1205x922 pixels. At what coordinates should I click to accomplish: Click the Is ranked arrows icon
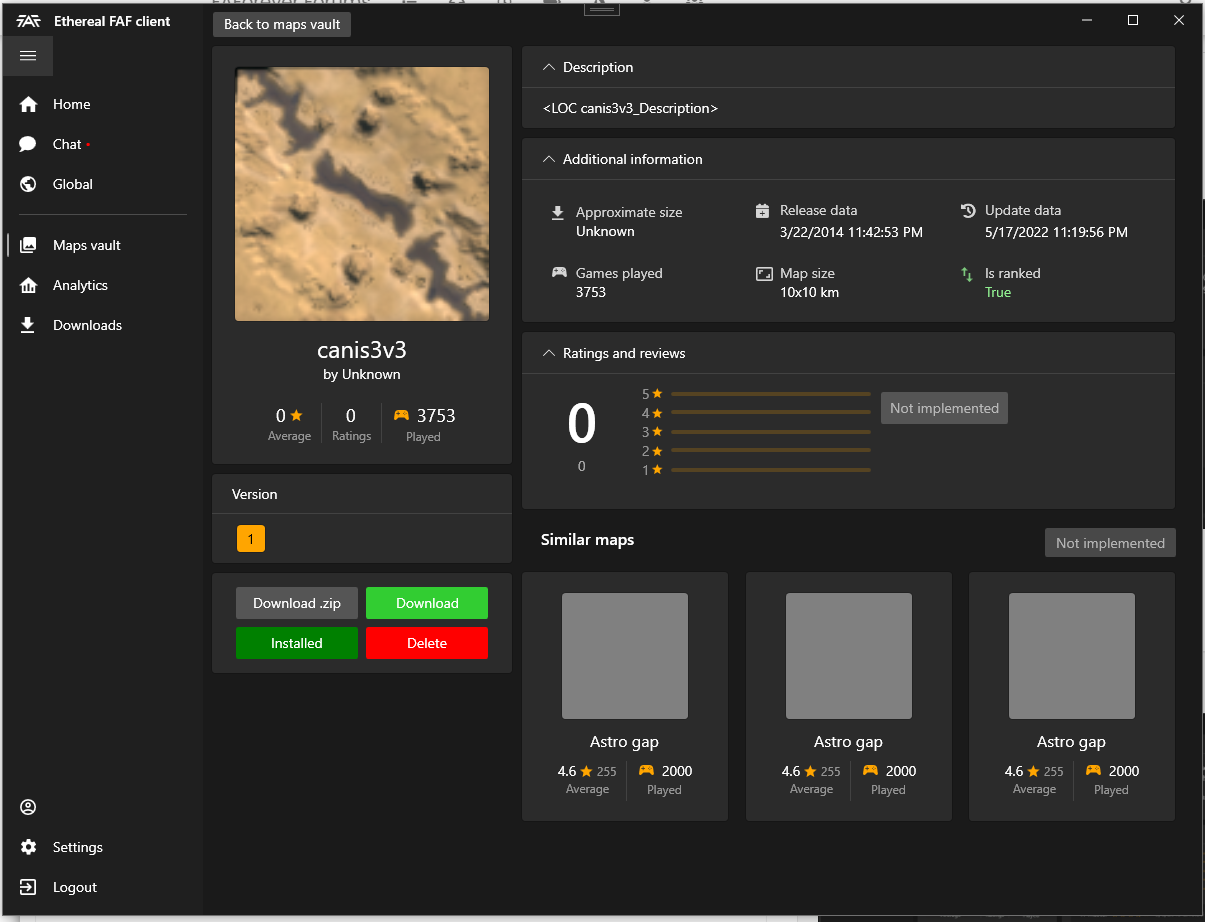[967, 273]
